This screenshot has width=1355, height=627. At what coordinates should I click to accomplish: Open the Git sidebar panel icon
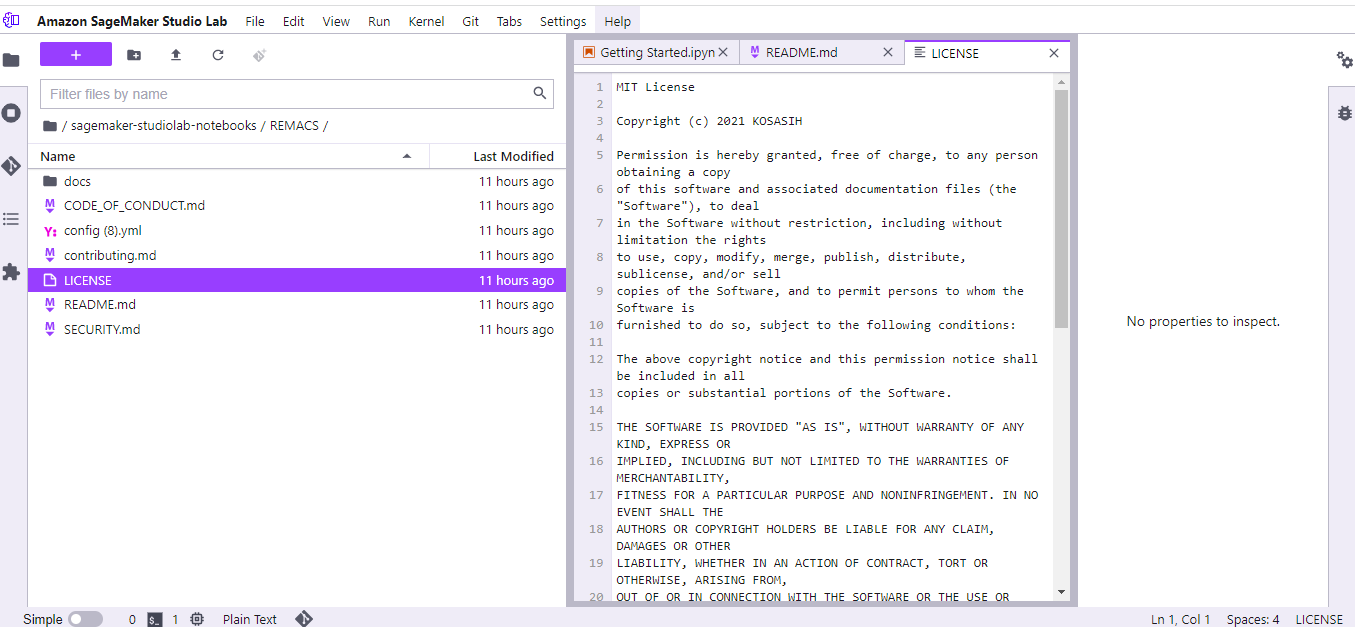click(11, 166)
